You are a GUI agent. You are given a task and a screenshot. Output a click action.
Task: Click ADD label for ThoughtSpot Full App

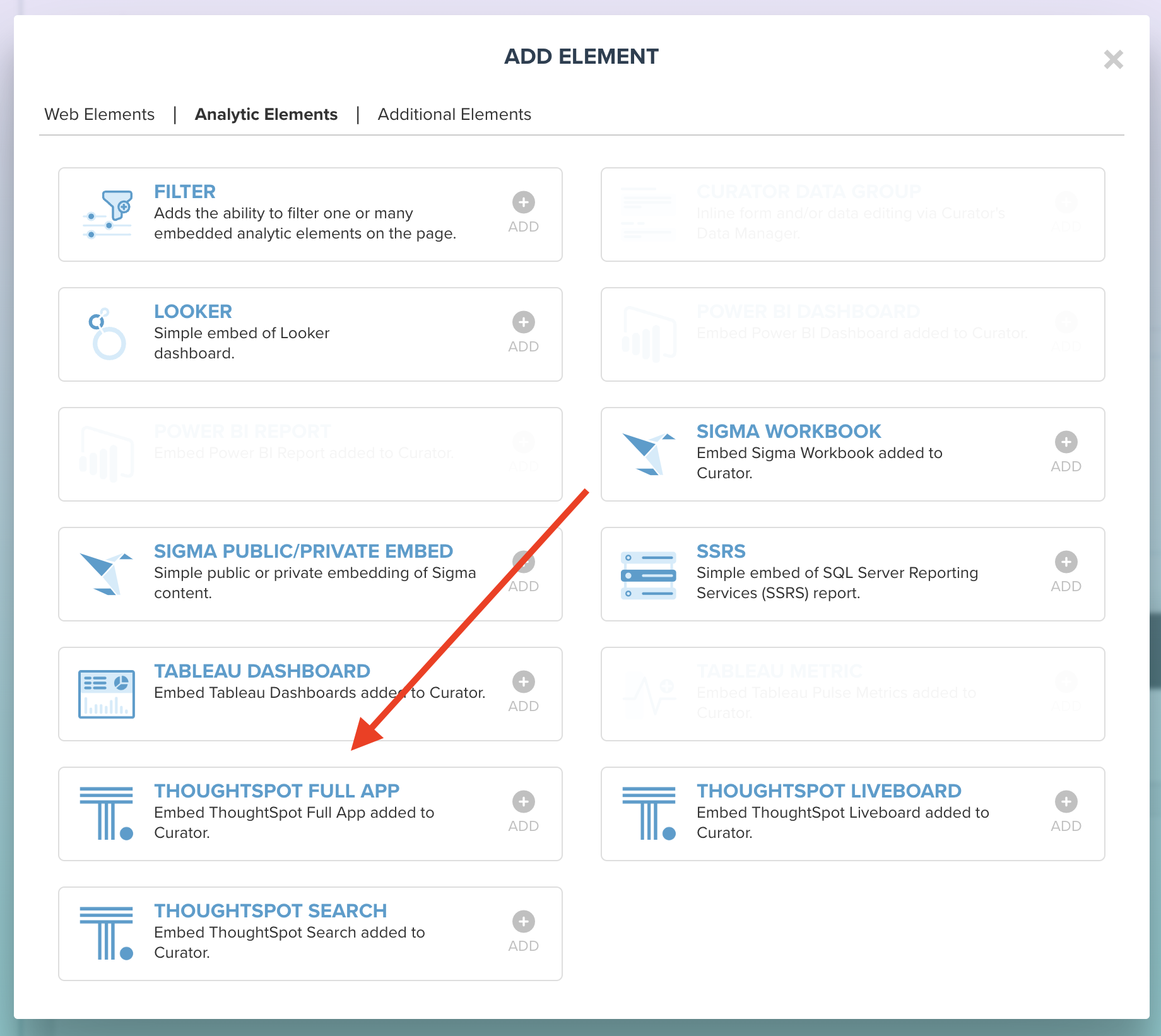click(524, 826)
